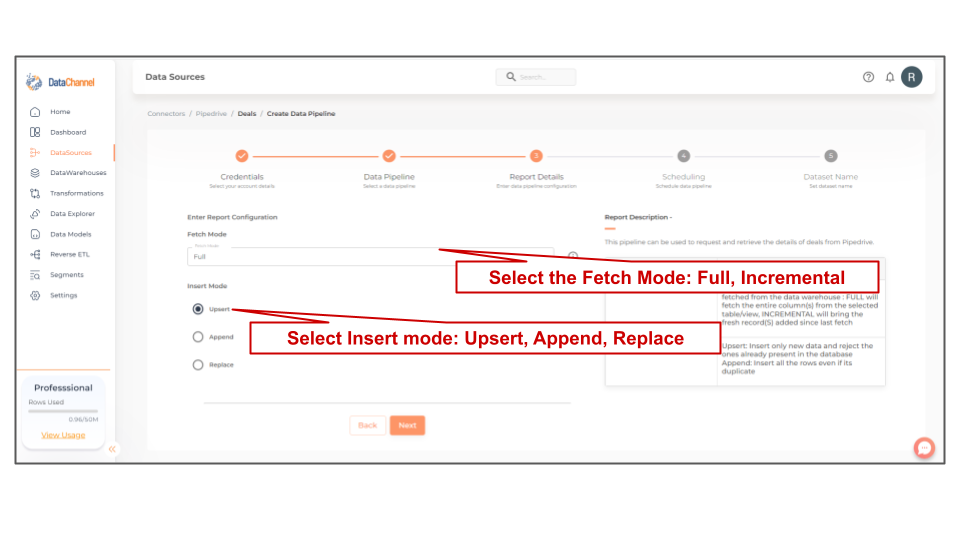Select the Replace insert mode
Screen dimensions: 960x540
click(198, 365)
